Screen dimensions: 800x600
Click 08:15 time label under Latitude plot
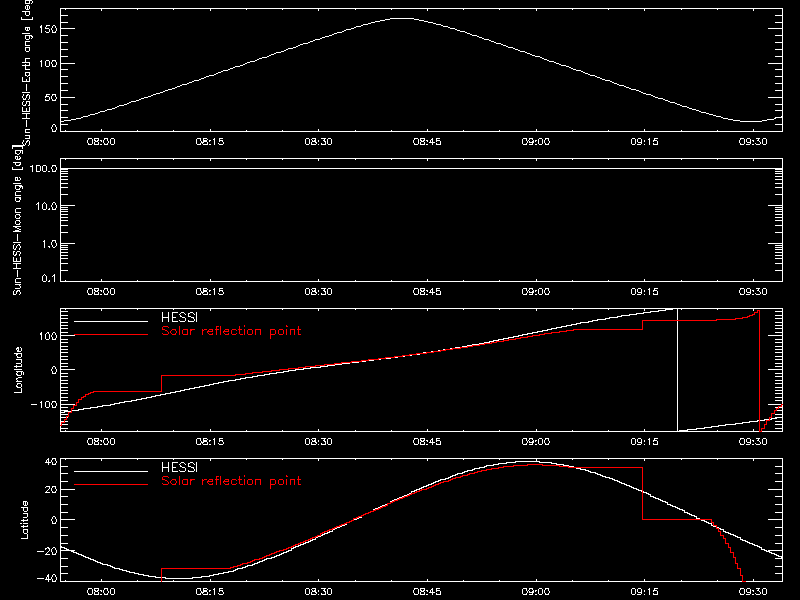pos(210,592)
